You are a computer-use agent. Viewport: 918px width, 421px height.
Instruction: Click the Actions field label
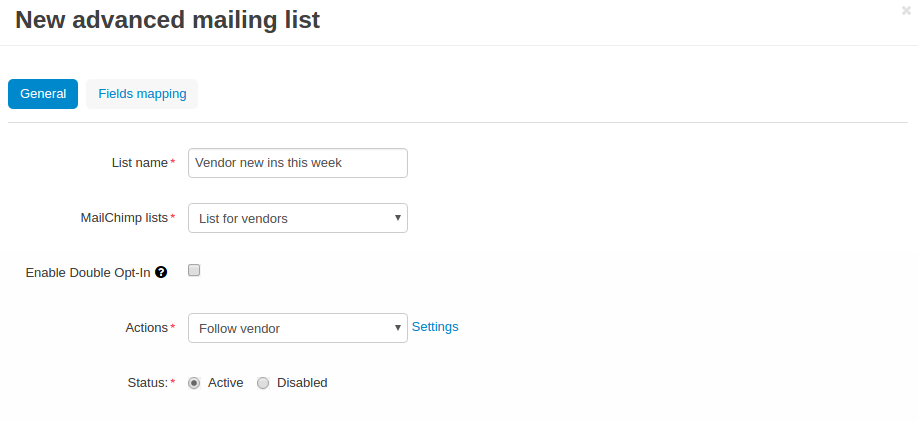(147, 328)
